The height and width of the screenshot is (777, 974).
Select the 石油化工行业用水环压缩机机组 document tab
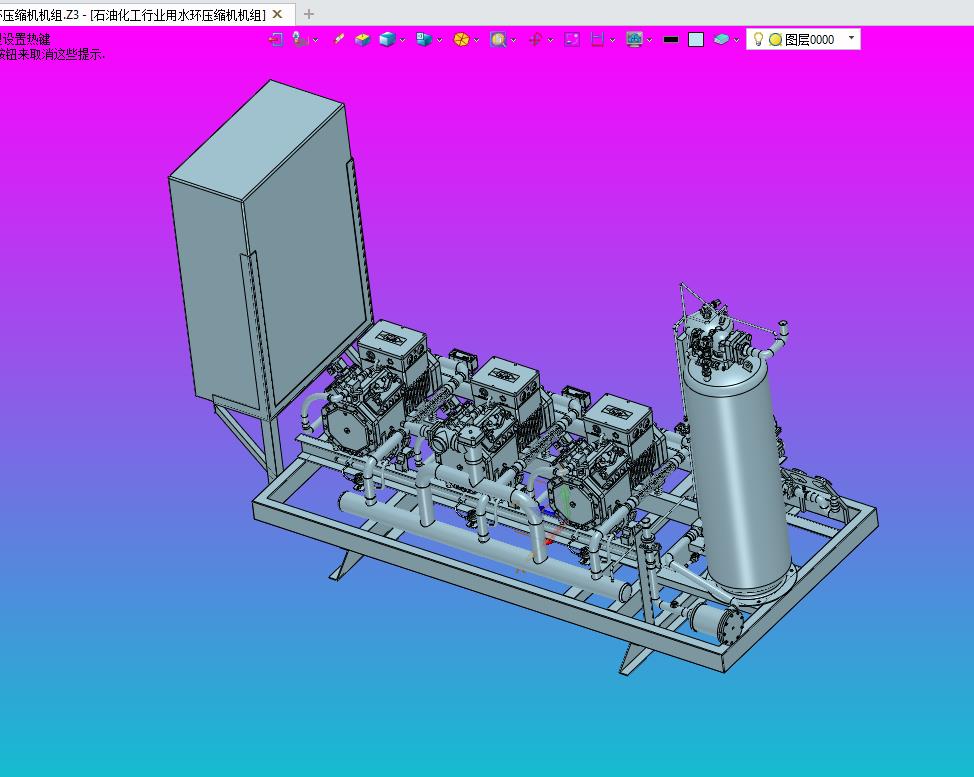(135, 14)
